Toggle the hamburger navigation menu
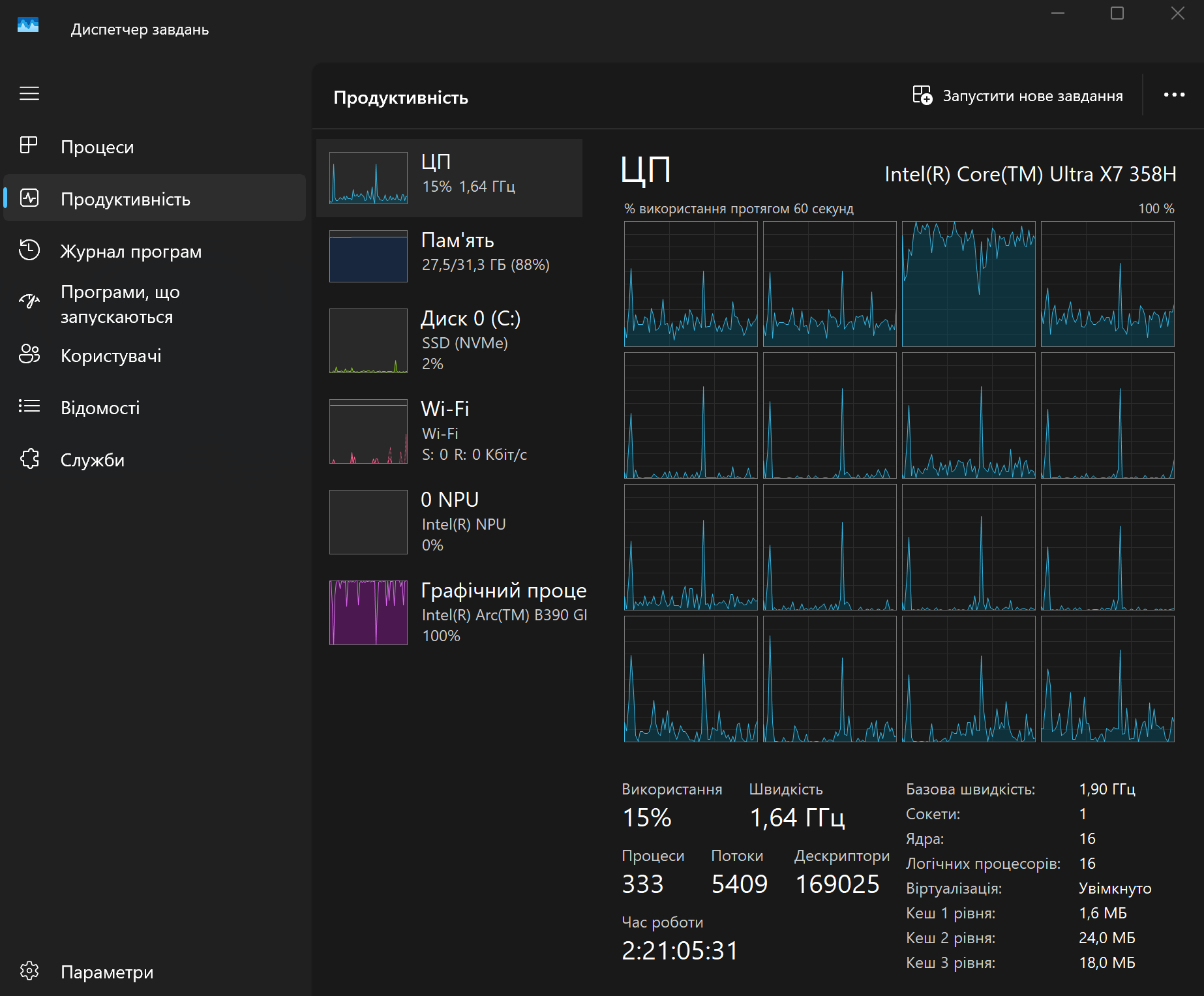This screenshot has height=996, width=1204. pyautogui.click(x=29, y=93)
